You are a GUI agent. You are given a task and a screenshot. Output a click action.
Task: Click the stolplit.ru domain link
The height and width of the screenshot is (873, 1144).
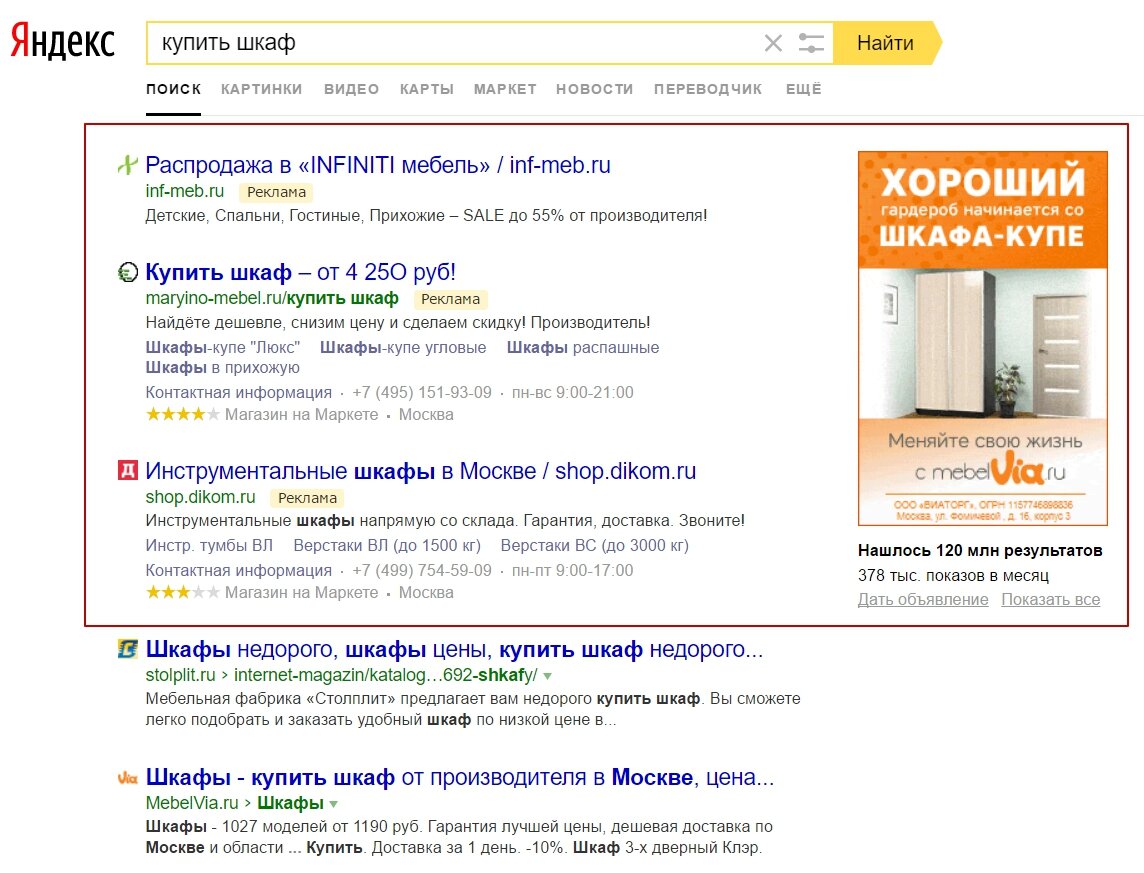click(180, 675)
